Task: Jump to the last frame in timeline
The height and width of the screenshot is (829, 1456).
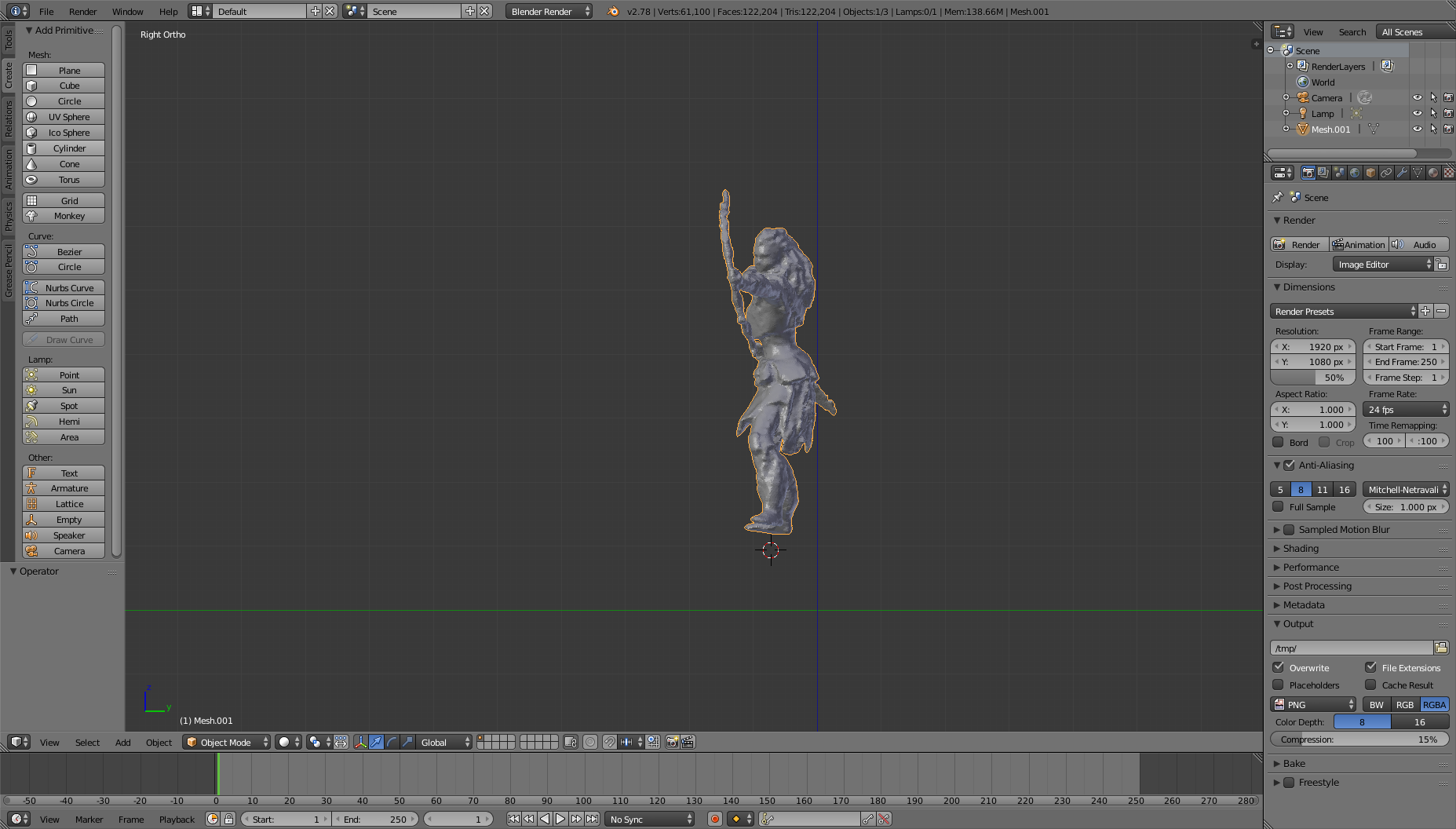Action: point(592,819)
